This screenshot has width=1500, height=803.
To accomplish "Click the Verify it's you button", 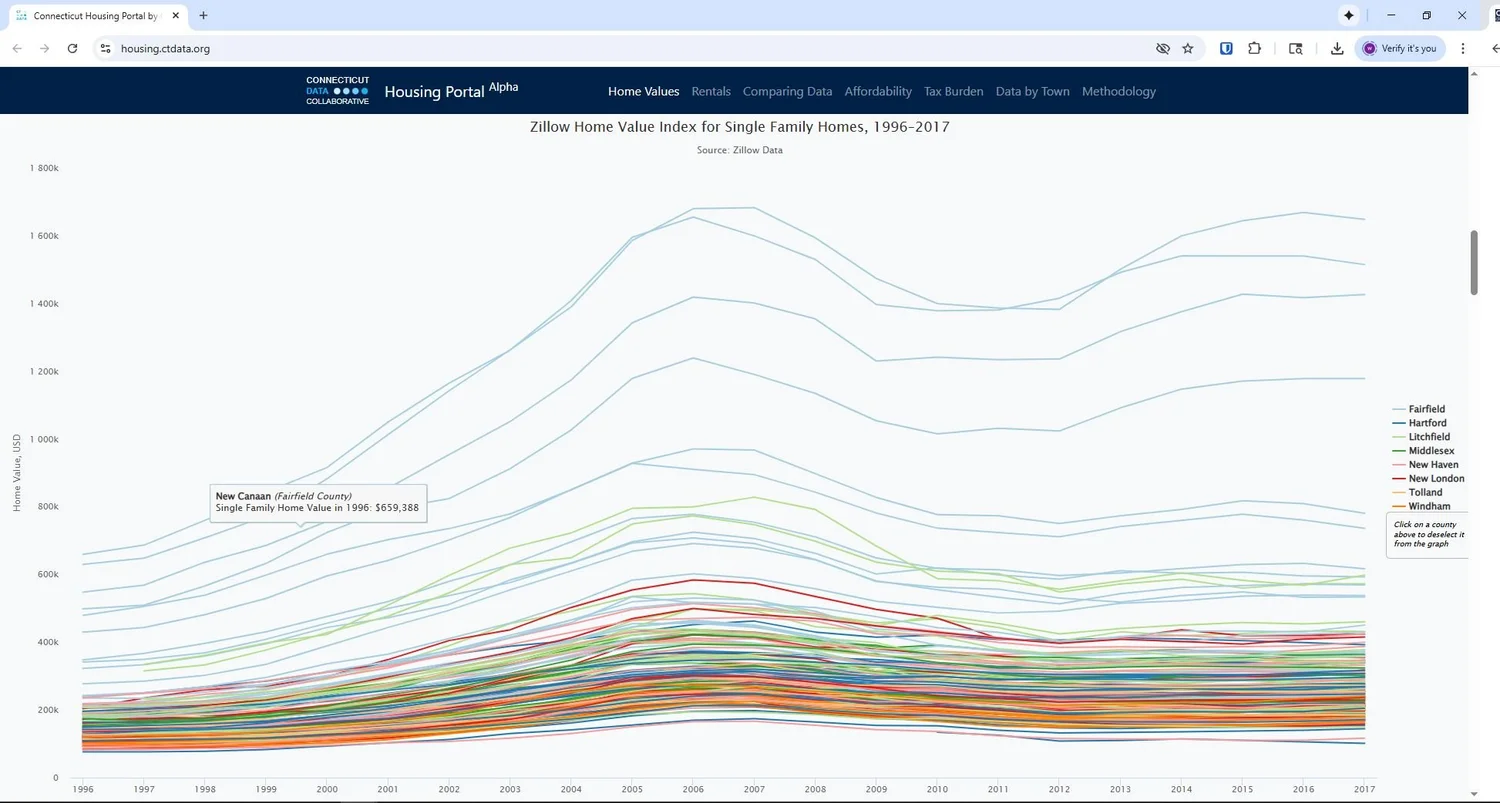I will pyautogui.click(x=1399, y=48).
